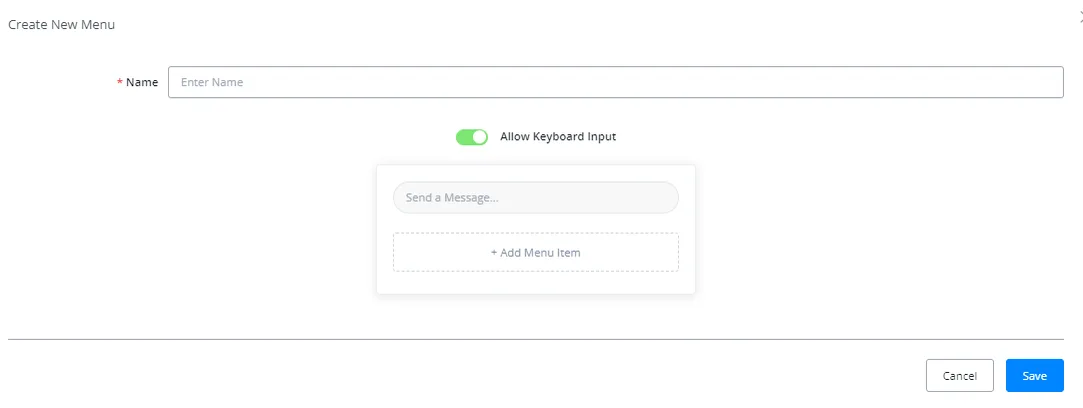Screen dimensions: 1083x408
Task: Focus the Send a Message field
Action: 536,197
